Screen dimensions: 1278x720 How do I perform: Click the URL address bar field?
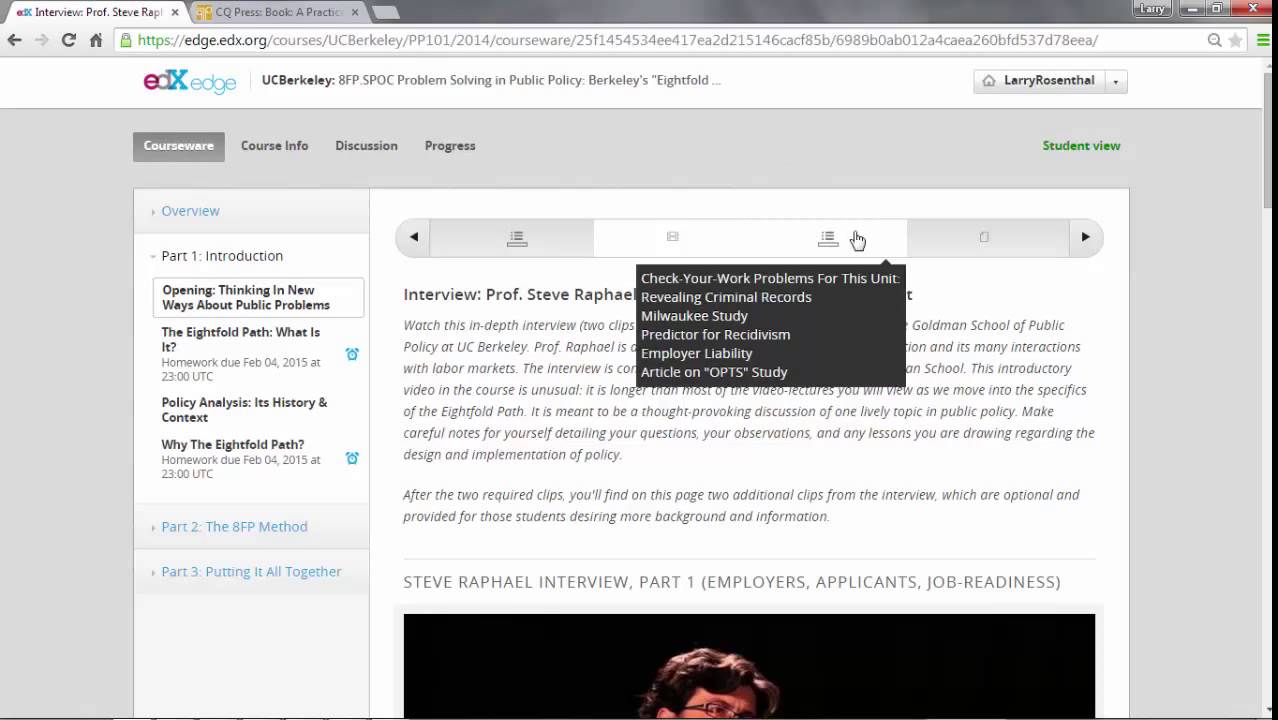pyautogui.click(x=660, y=40)
